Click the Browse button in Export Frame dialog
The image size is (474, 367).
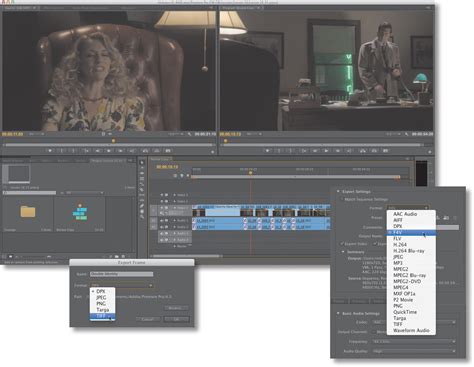click(x=176, y=308)
